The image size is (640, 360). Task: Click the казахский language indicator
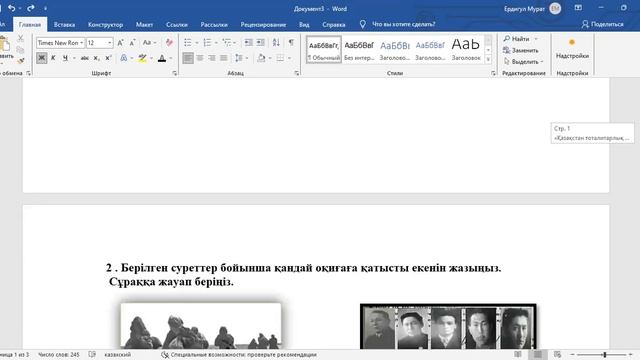click(x=118, y=355)
